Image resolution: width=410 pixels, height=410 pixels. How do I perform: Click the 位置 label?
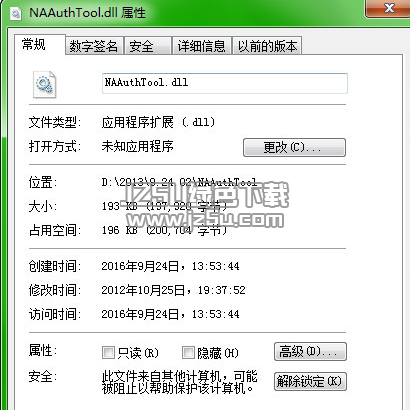[43, 182]
